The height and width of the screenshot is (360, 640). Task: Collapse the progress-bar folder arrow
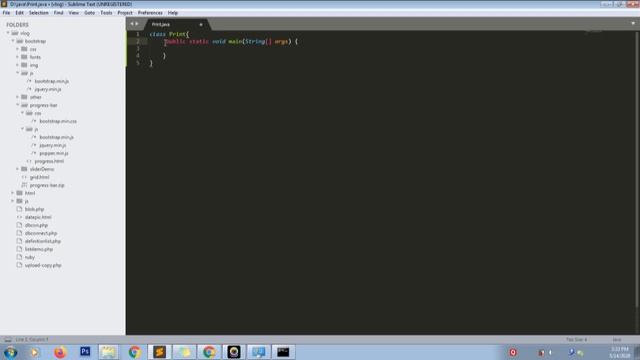click(18, 105)
